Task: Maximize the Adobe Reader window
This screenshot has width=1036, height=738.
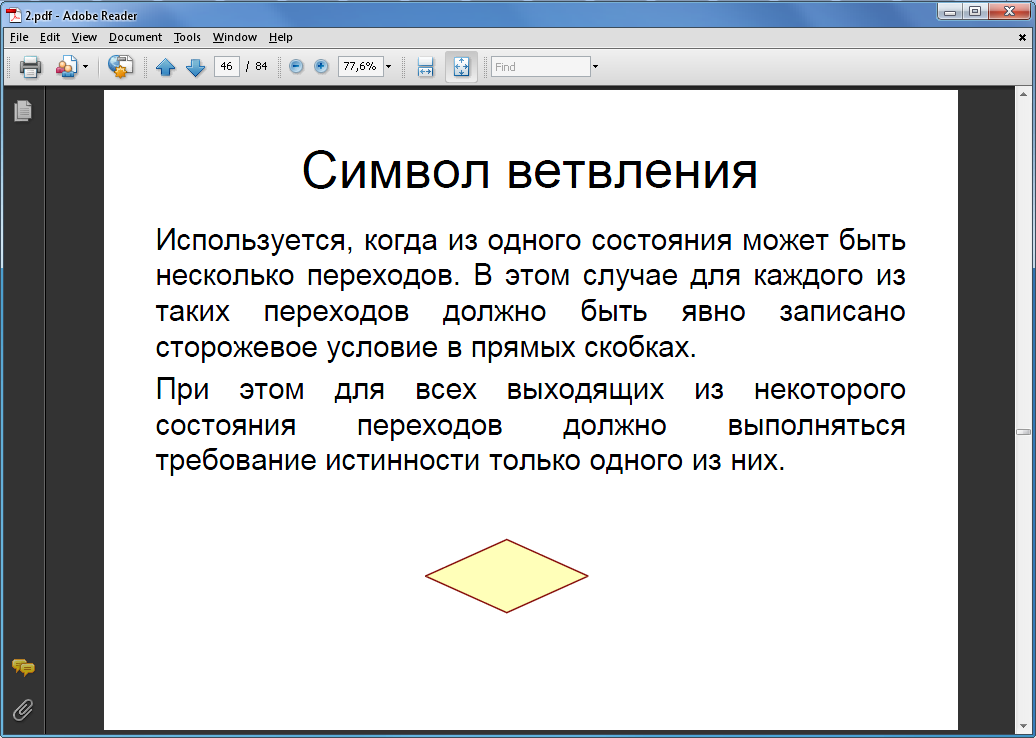Action: pos(975,11)
